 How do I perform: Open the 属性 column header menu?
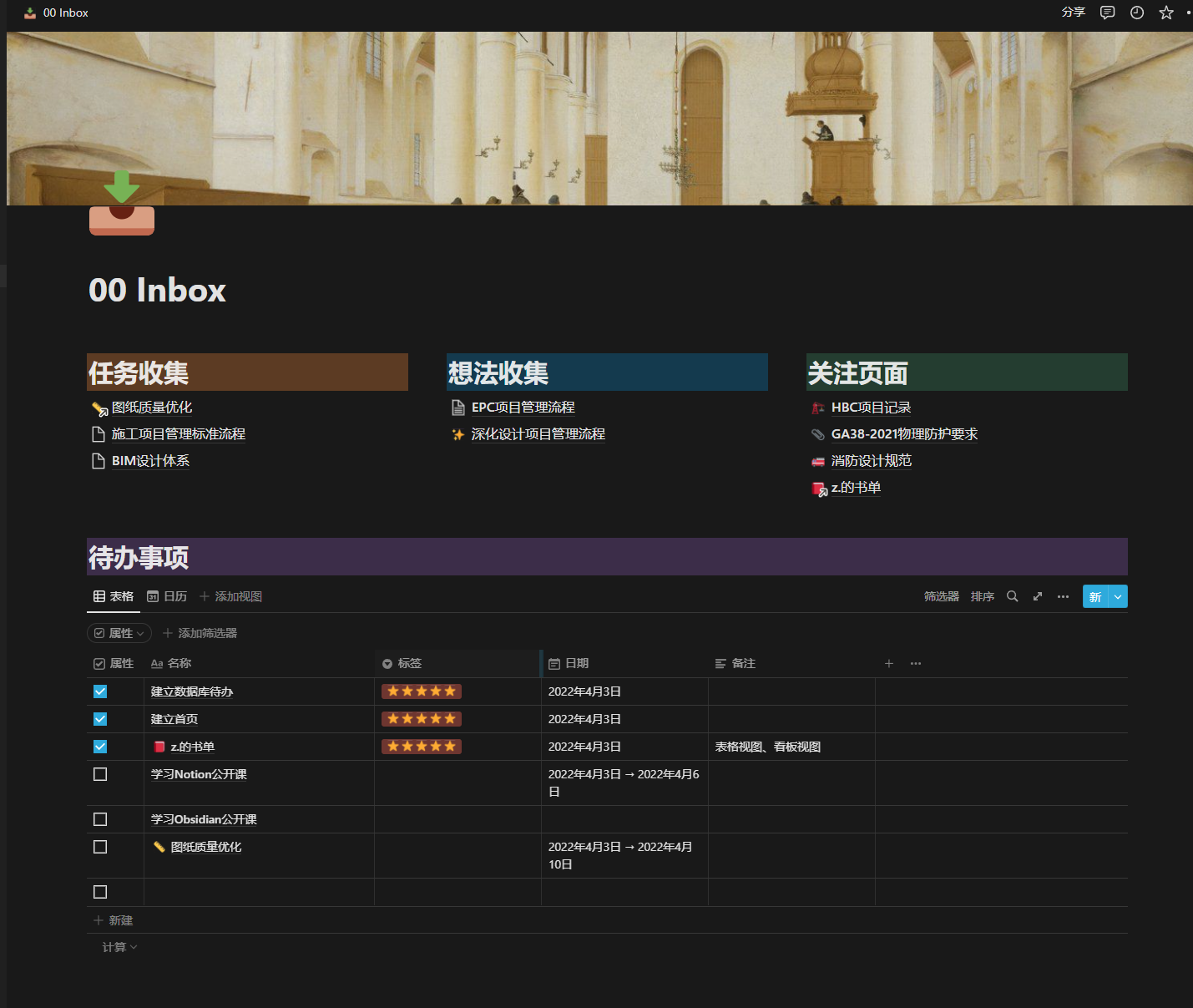[115, 663]
